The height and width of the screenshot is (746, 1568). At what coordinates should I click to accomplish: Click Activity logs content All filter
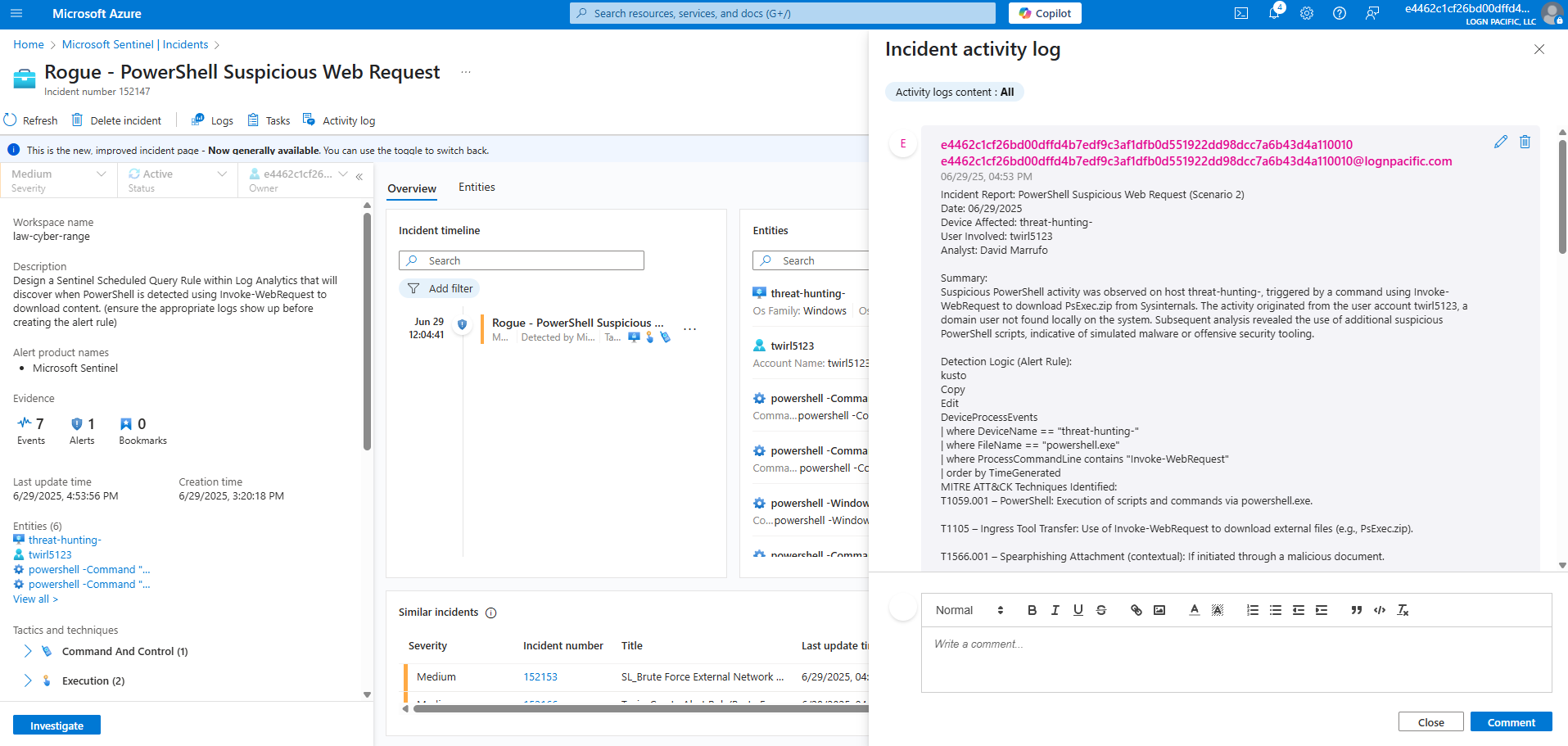(x=954, y=92)
